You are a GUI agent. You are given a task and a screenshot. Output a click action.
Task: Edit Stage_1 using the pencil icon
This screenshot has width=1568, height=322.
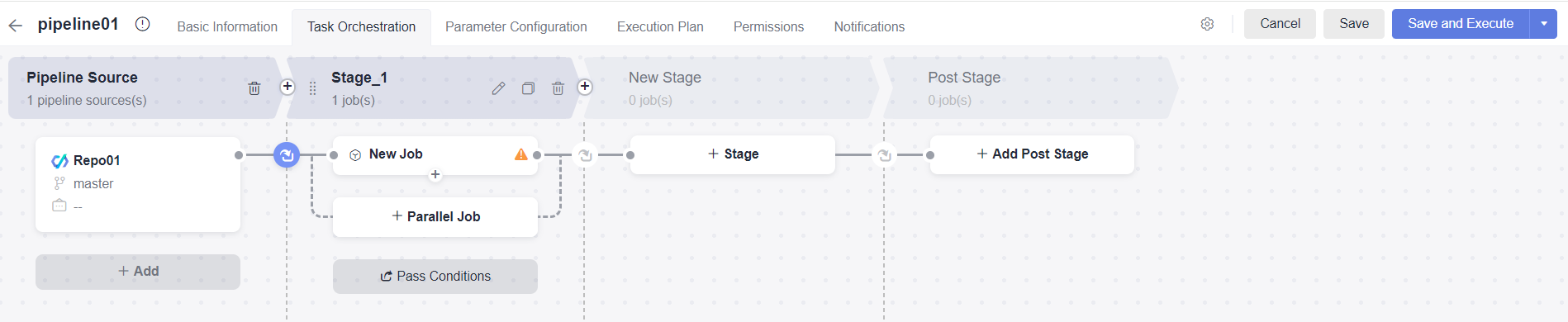[498, 88]
